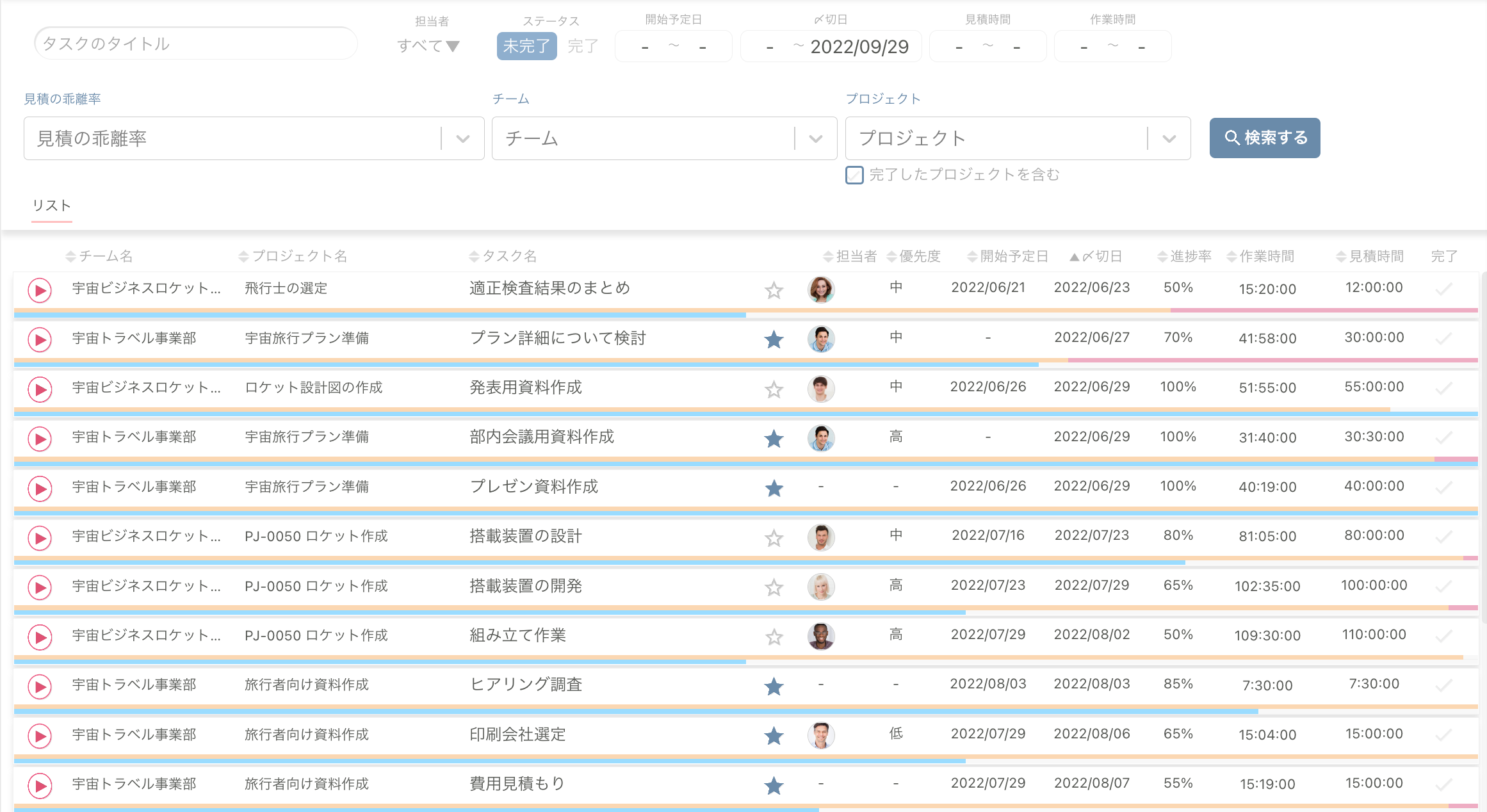This screenshot has width=1487, height=812.
Task: Toggle the 完了 status filter
Action: (583, 46)
